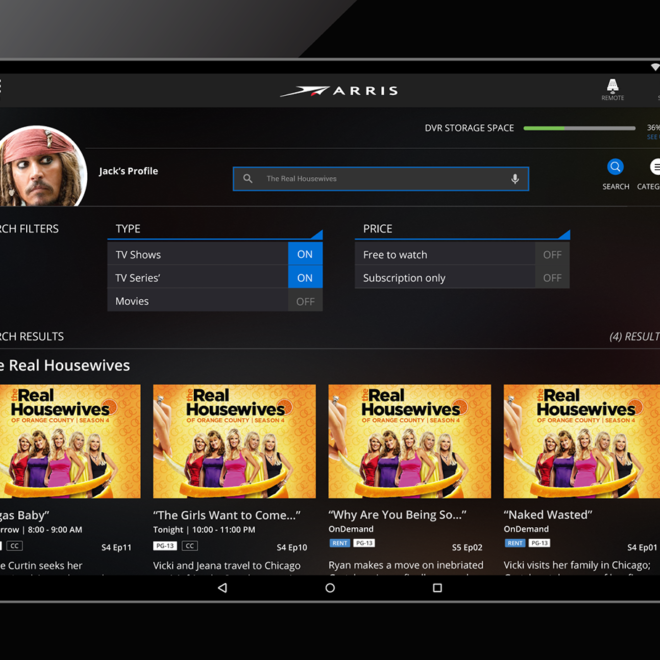This screenshot has height=660, width=660.
Task: Click RENT badge under "Naked Wasted"
Action: [x=514, y=543]
